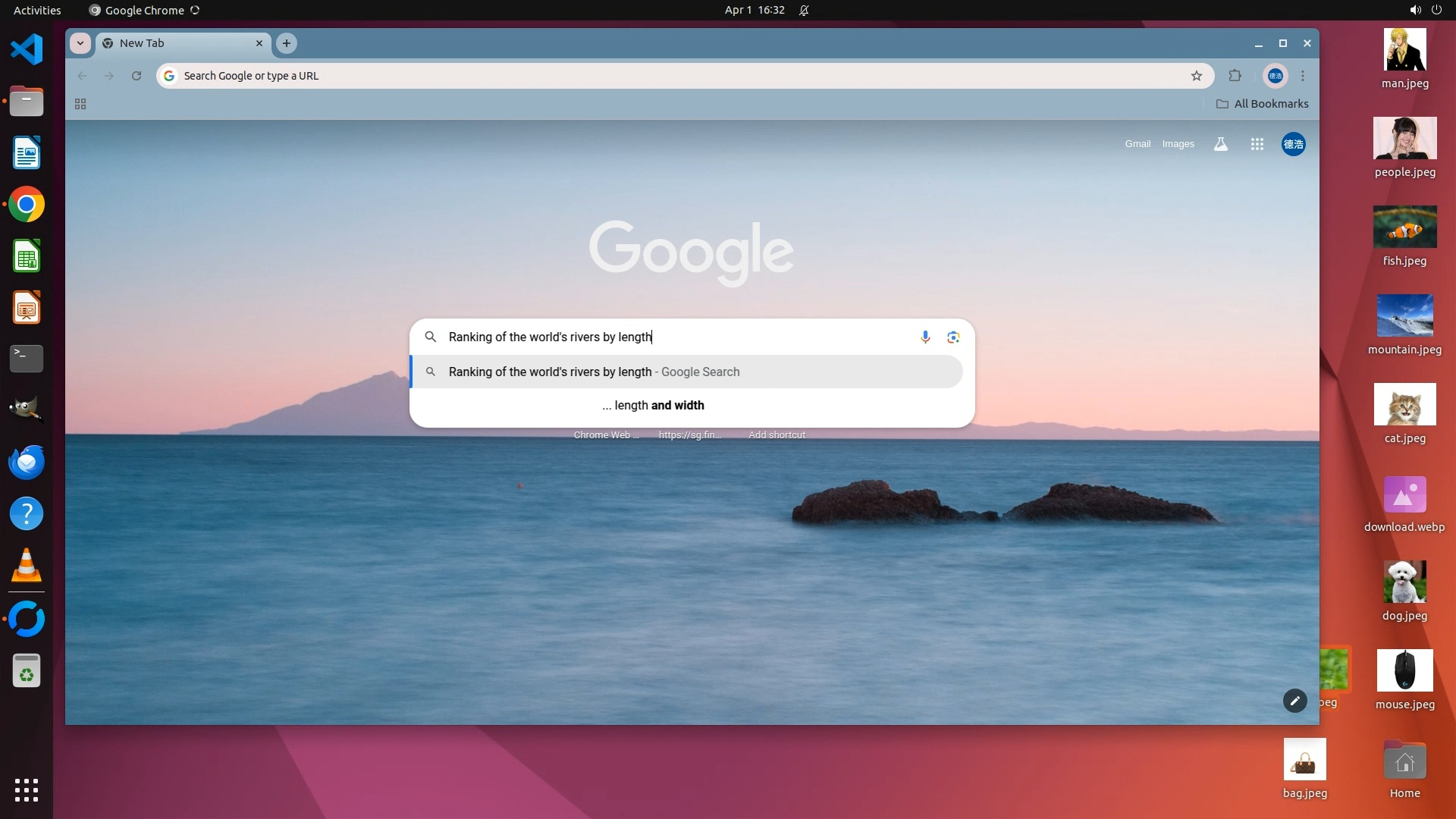Open the Gmail link
1456x819 pixels.
(x=1137, y=144)
